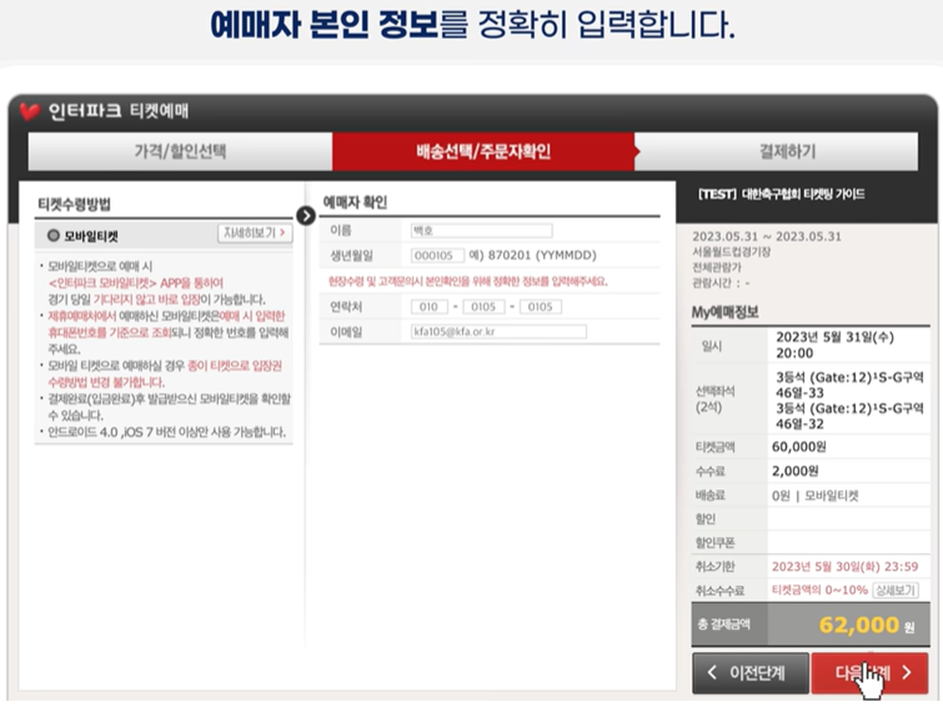The image size is (943, 707).
Task: Click the seat entry 46열-33
Action: (800, 393)
